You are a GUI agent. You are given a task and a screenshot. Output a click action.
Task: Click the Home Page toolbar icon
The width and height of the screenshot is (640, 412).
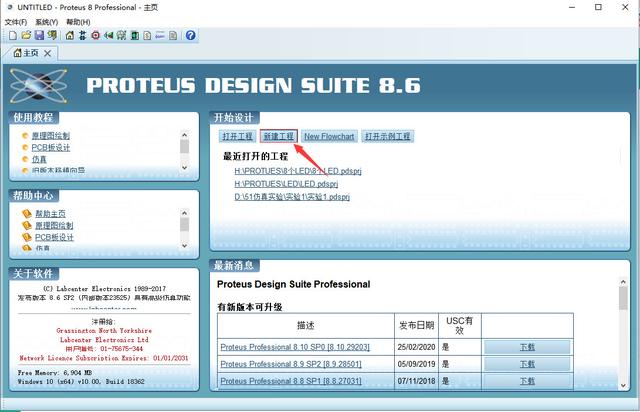tap(70, 36)
